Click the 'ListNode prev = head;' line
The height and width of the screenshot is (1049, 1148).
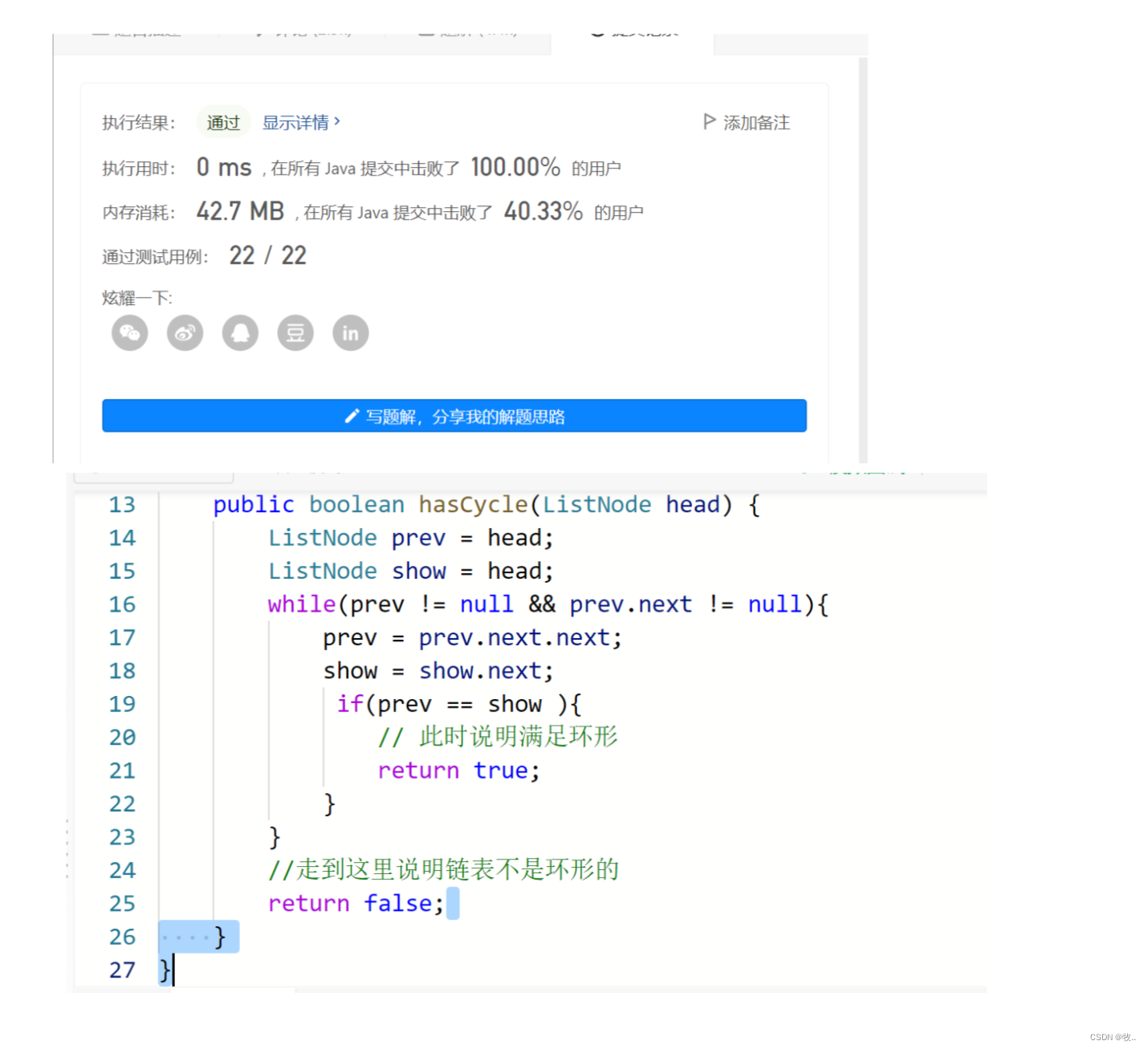click(410, 538)
